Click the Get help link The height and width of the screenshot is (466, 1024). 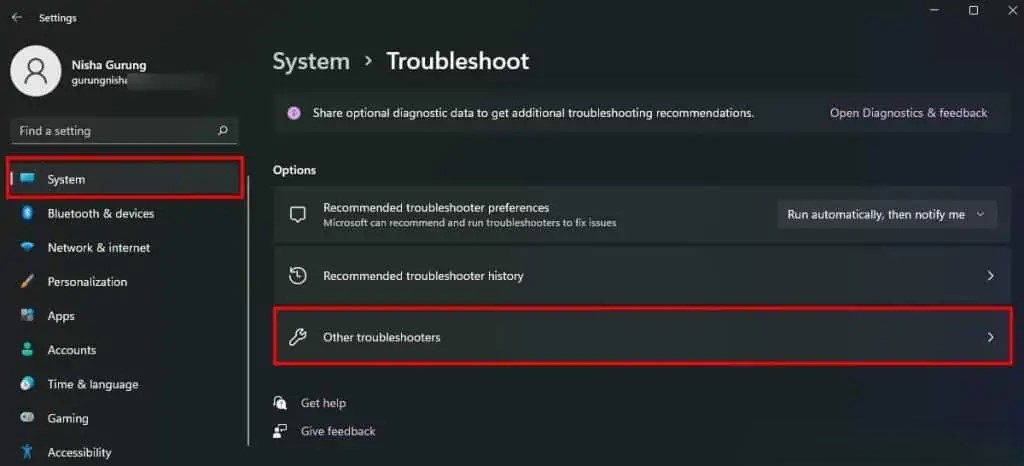323,403
